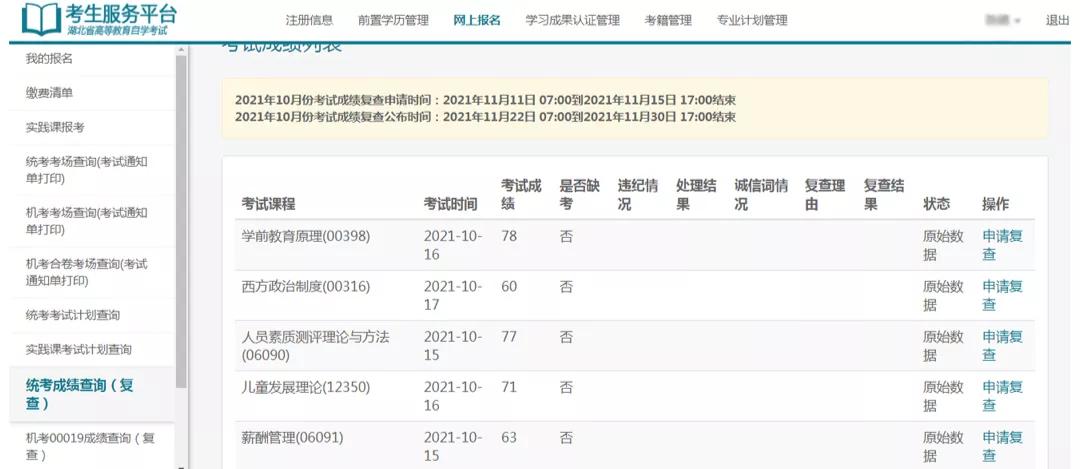The image size is (1080, 469).
Task: Click 申请复查 for 儿童发展理论(12350)
Action: (1002, 396)
